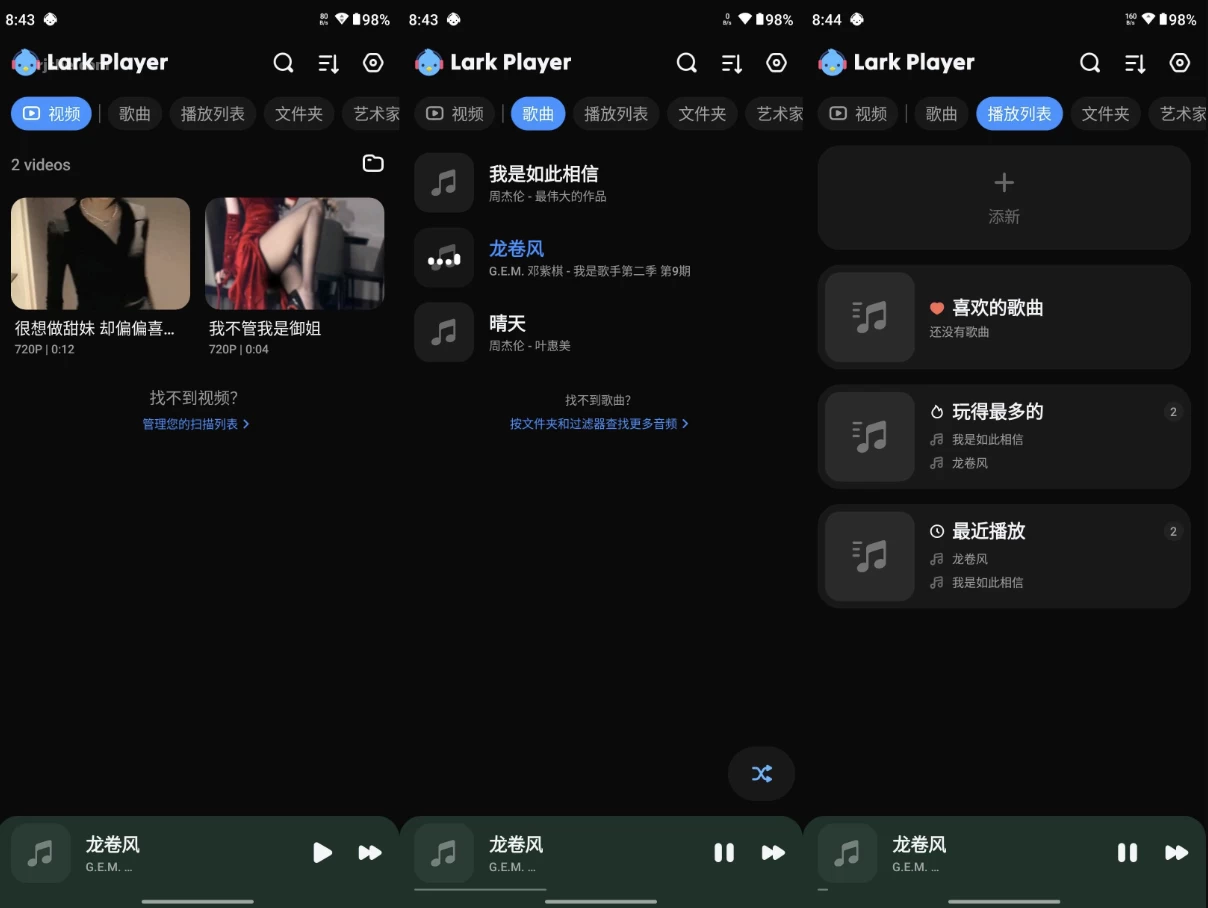Resume playback with the play button
This screenshot has height=908, width=1208.
coord(322,852)
